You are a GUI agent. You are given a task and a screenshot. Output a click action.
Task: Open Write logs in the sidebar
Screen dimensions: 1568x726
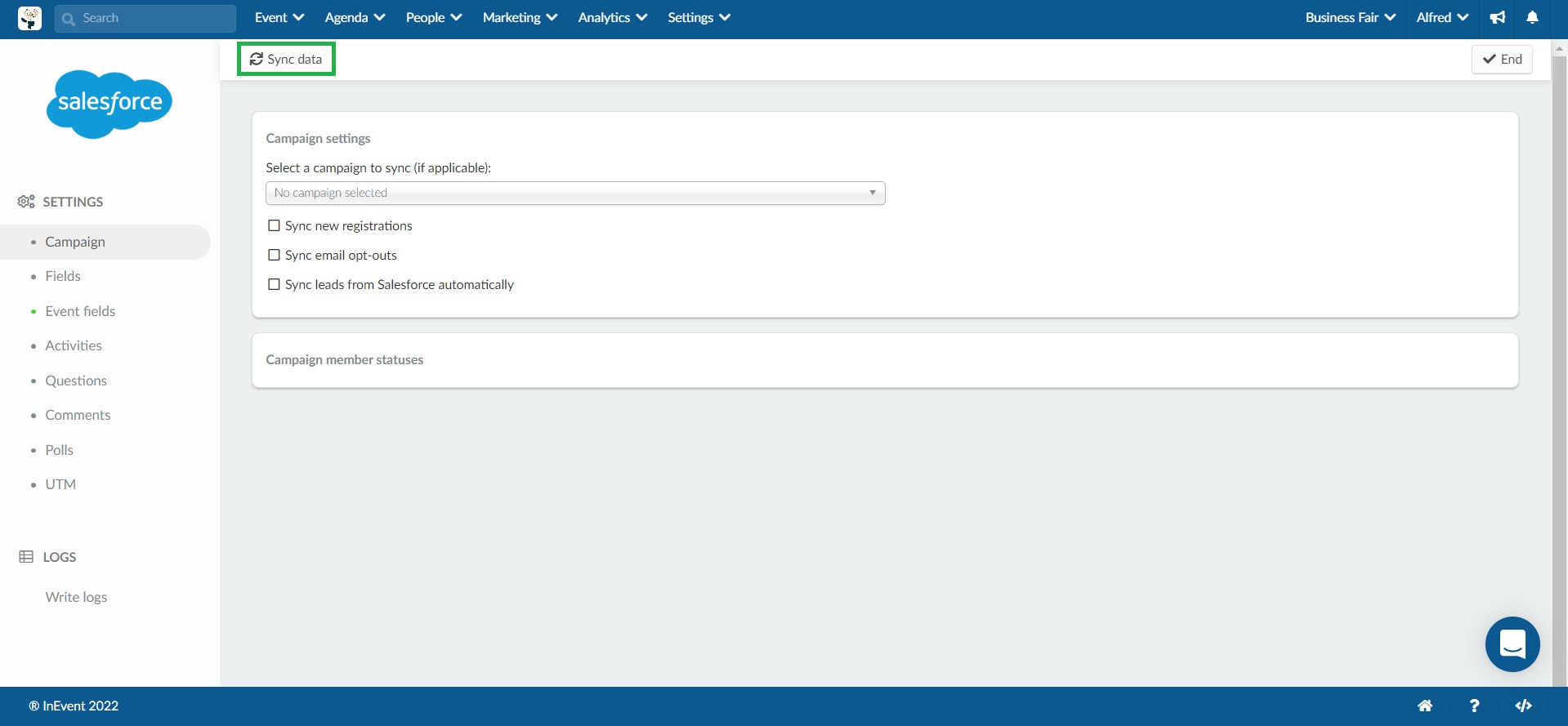[x=76, y=597]
